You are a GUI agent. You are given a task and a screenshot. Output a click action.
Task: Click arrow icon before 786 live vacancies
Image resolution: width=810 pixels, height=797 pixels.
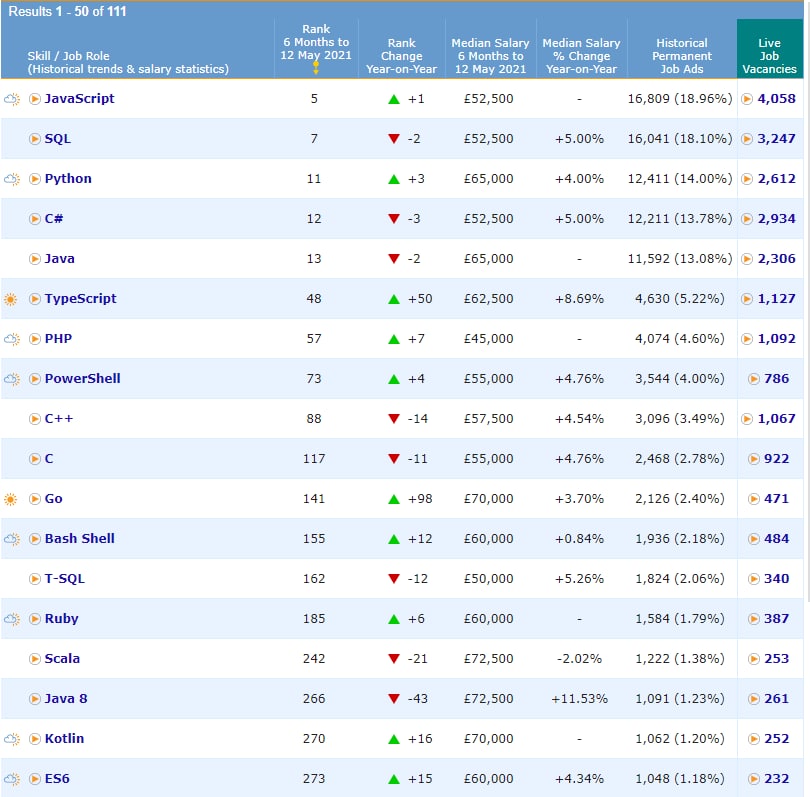754,379
